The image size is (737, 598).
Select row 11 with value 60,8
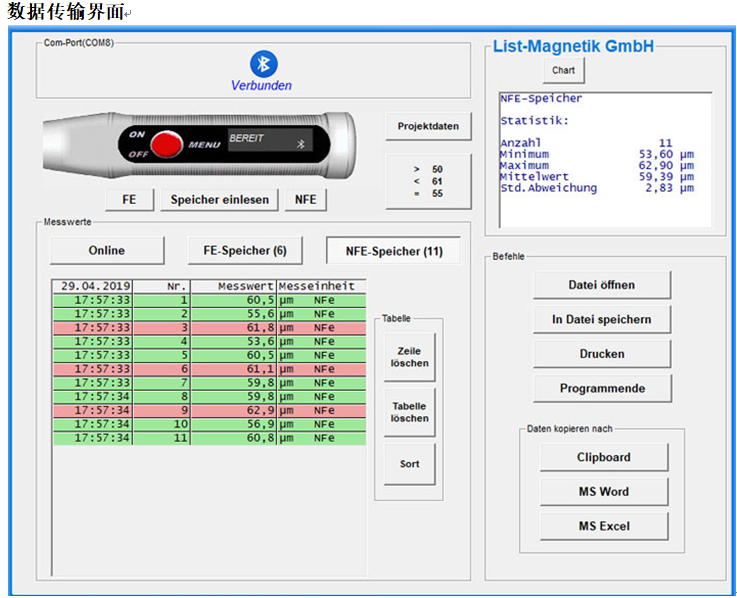210,438
